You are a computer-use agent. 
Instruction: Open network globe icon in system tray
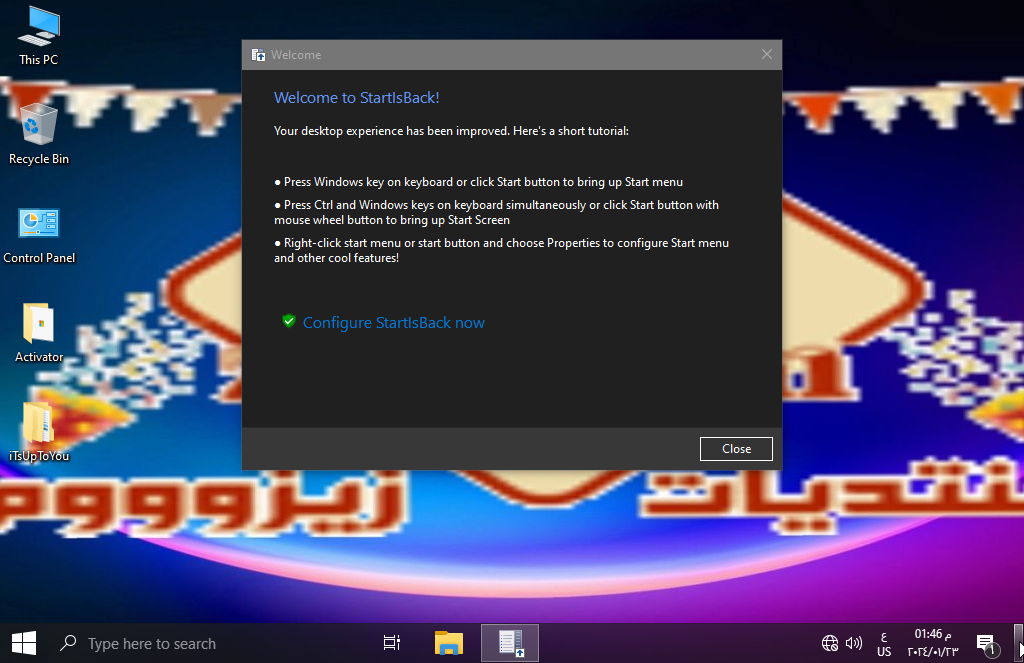click(x=829, y=643)
